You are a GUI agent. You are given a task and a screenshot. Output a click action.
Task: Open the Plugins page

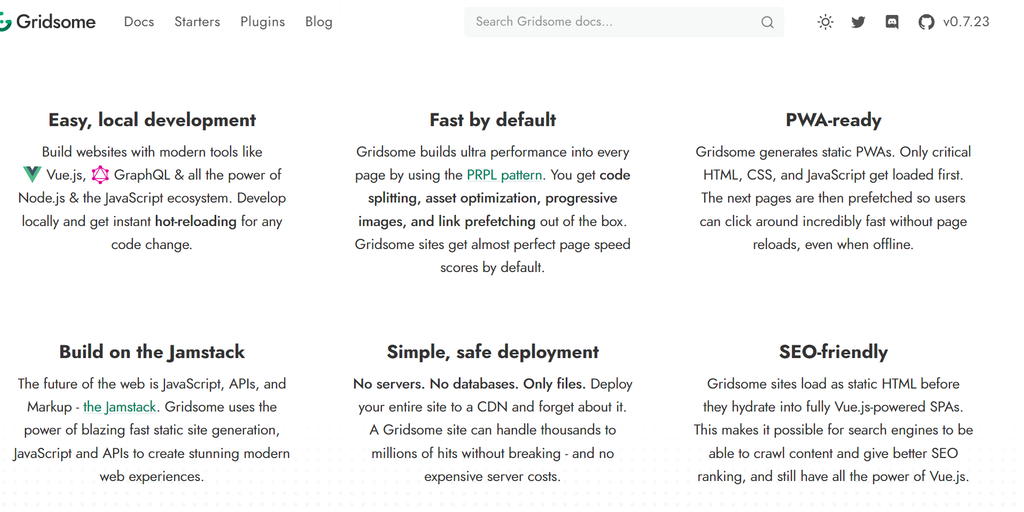coord(263,22)
